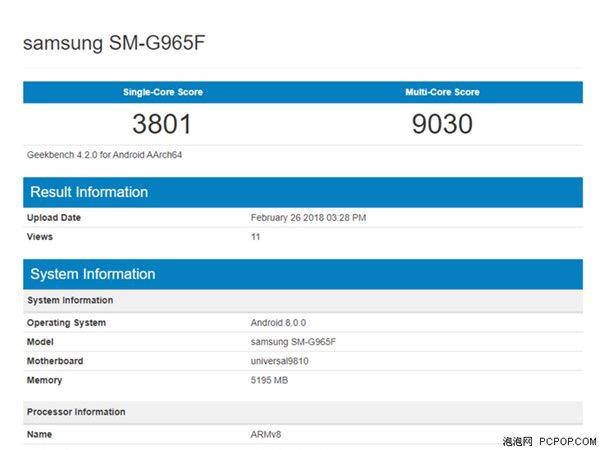
Task: Click the Single-Core Score header
Action: point(163,92)
